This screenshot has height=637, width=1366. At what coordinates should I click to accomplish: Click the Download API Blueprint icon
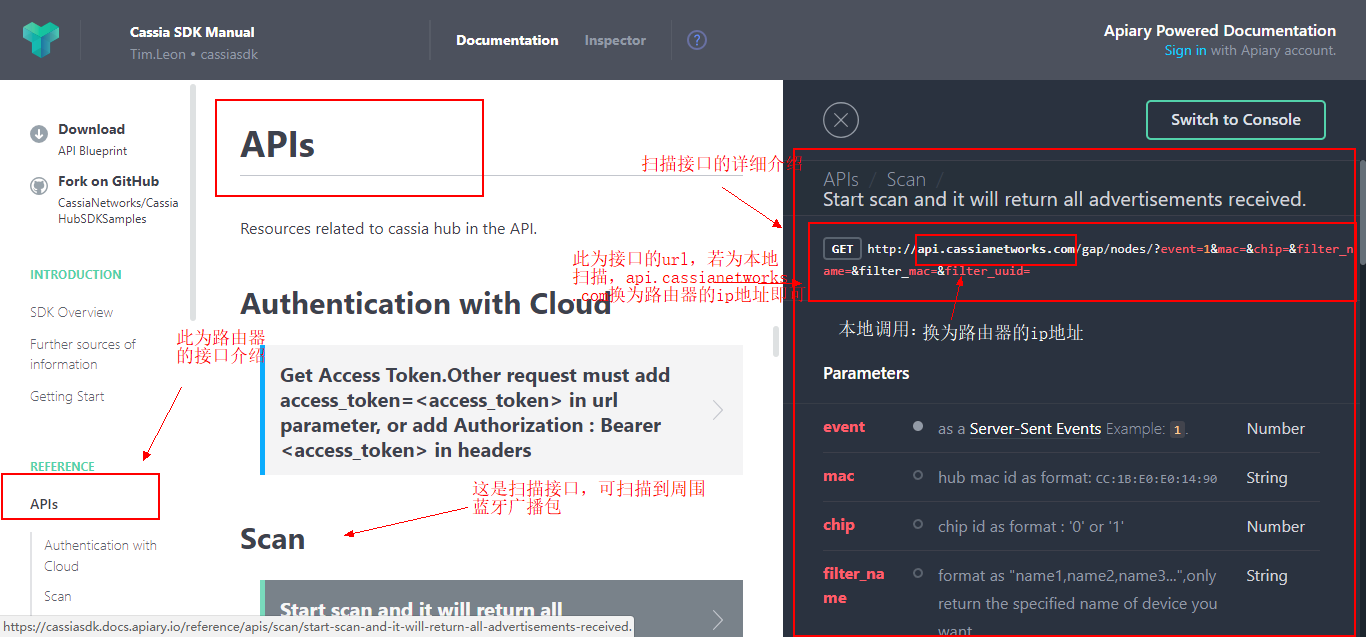(x=39, y=134)
